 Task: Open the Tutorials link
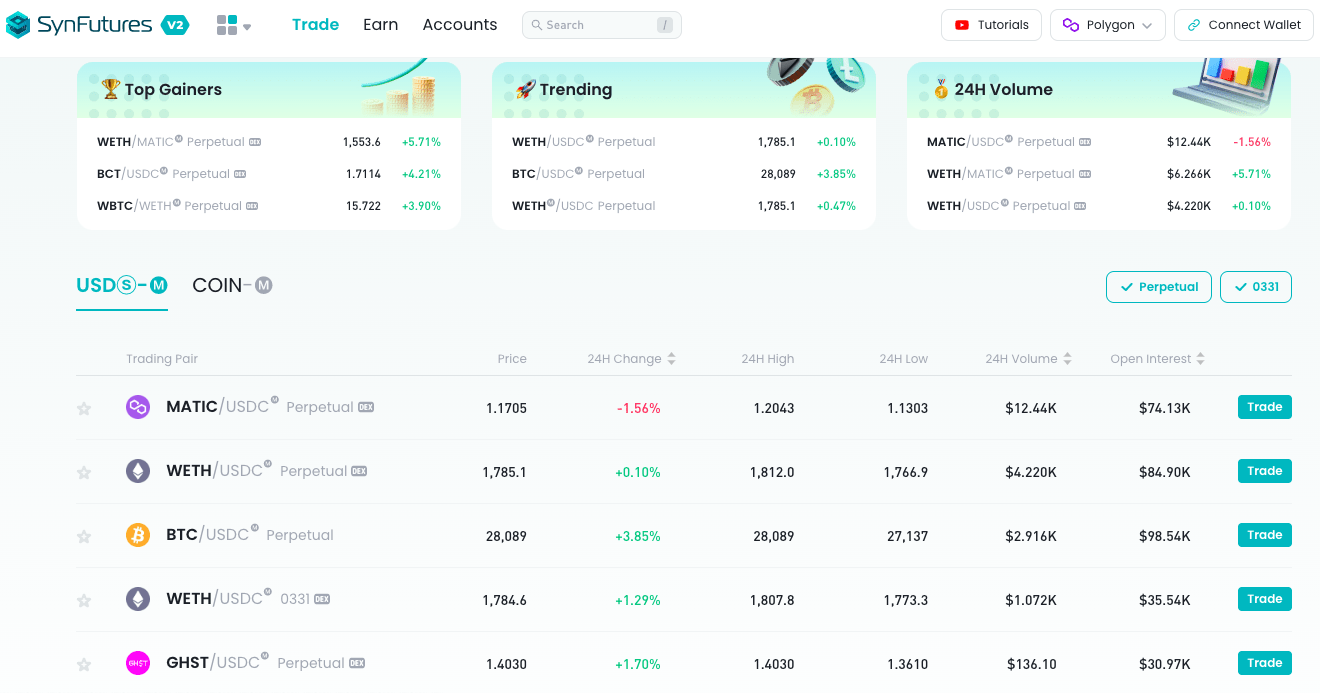click(992, 25)
